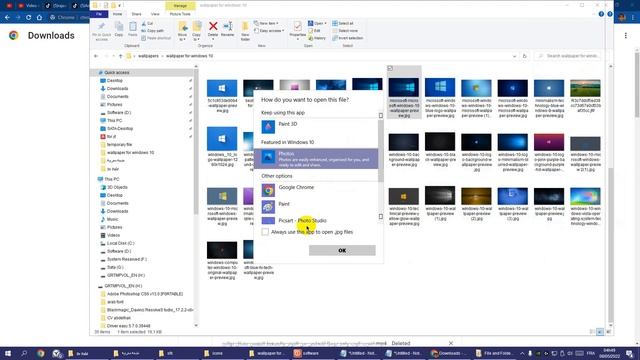Screen dimensions: 640x360
Task: Confirm the dialog with OK
Action: (x=342, y=250)
